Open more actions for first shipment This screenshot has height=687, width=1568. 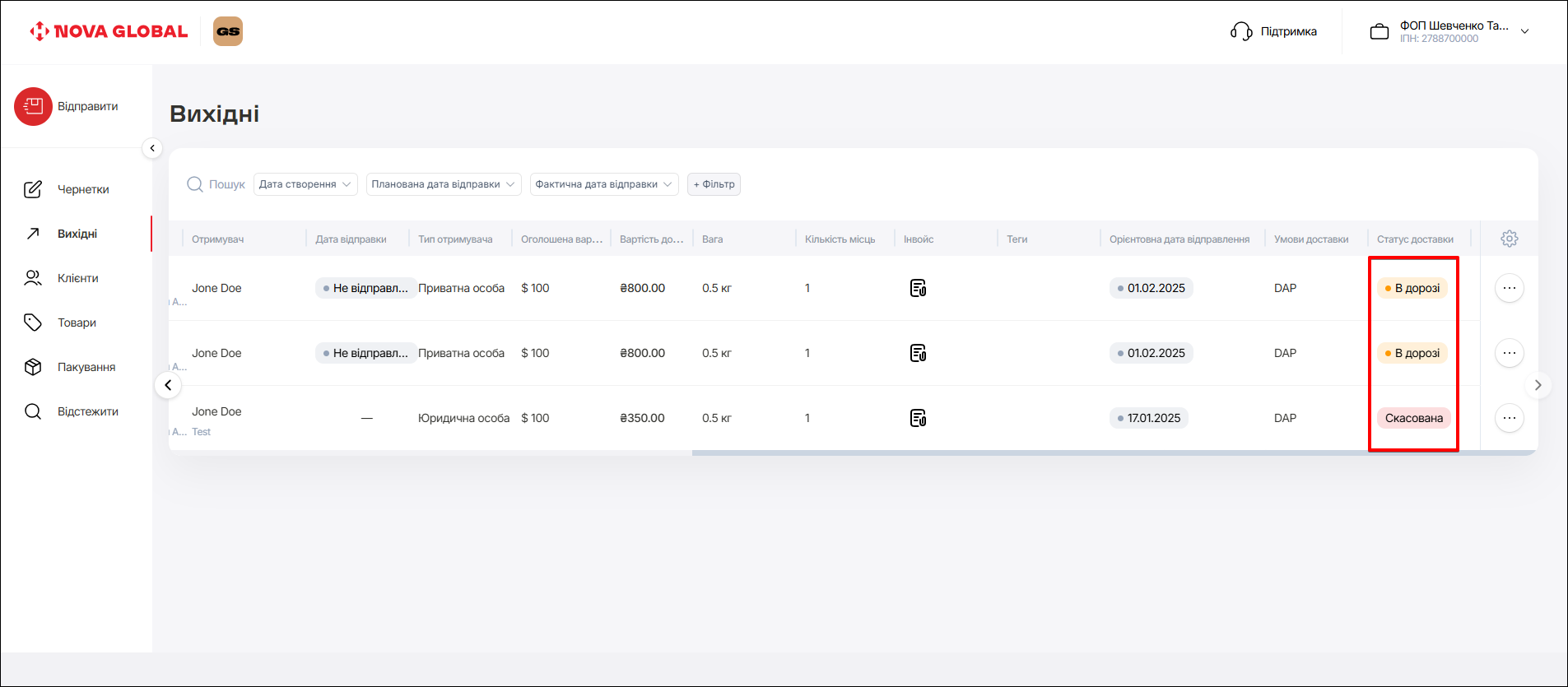1509,288
